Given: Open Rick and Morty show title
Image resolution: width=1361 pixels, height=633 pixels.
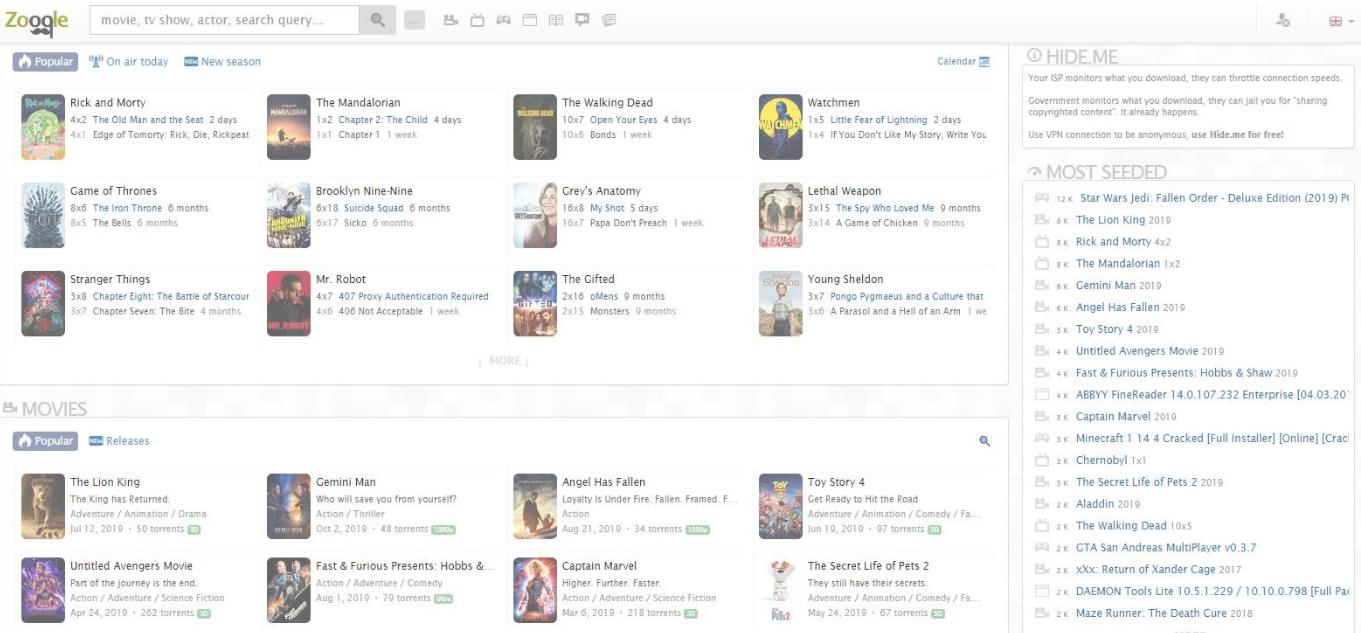Looking at the screenshot, I should click(108, 102).
